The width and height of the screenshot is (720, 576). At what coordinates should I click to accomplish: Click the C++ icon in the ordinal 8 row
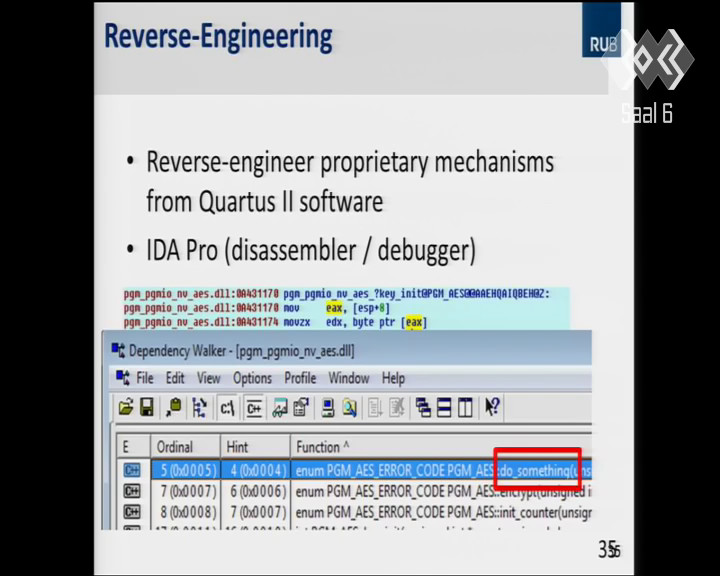pyautogui.click(x=132, y=512)
